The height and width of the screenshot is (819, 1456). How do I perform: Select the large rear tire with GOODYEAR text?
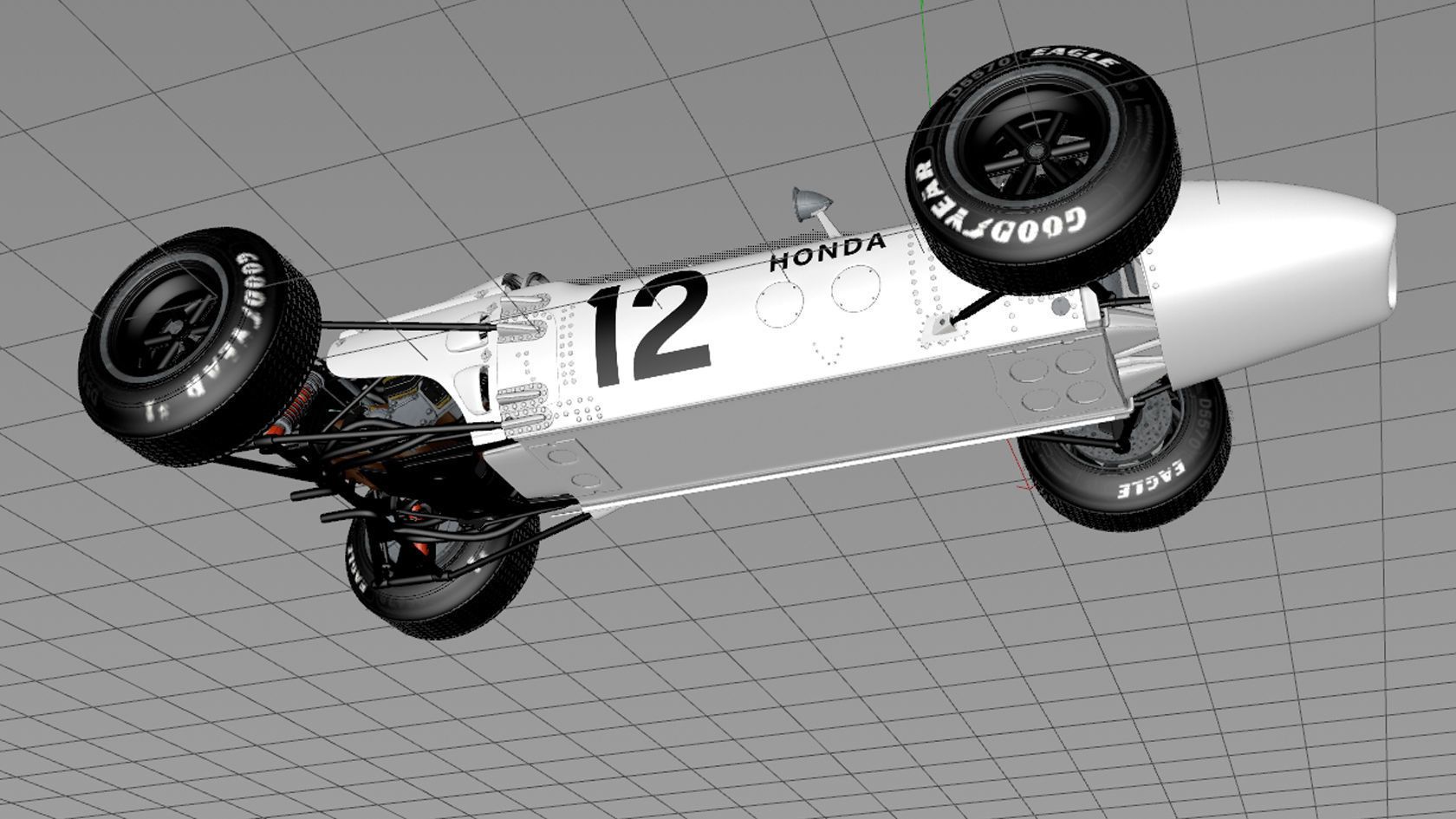point(198,347)
